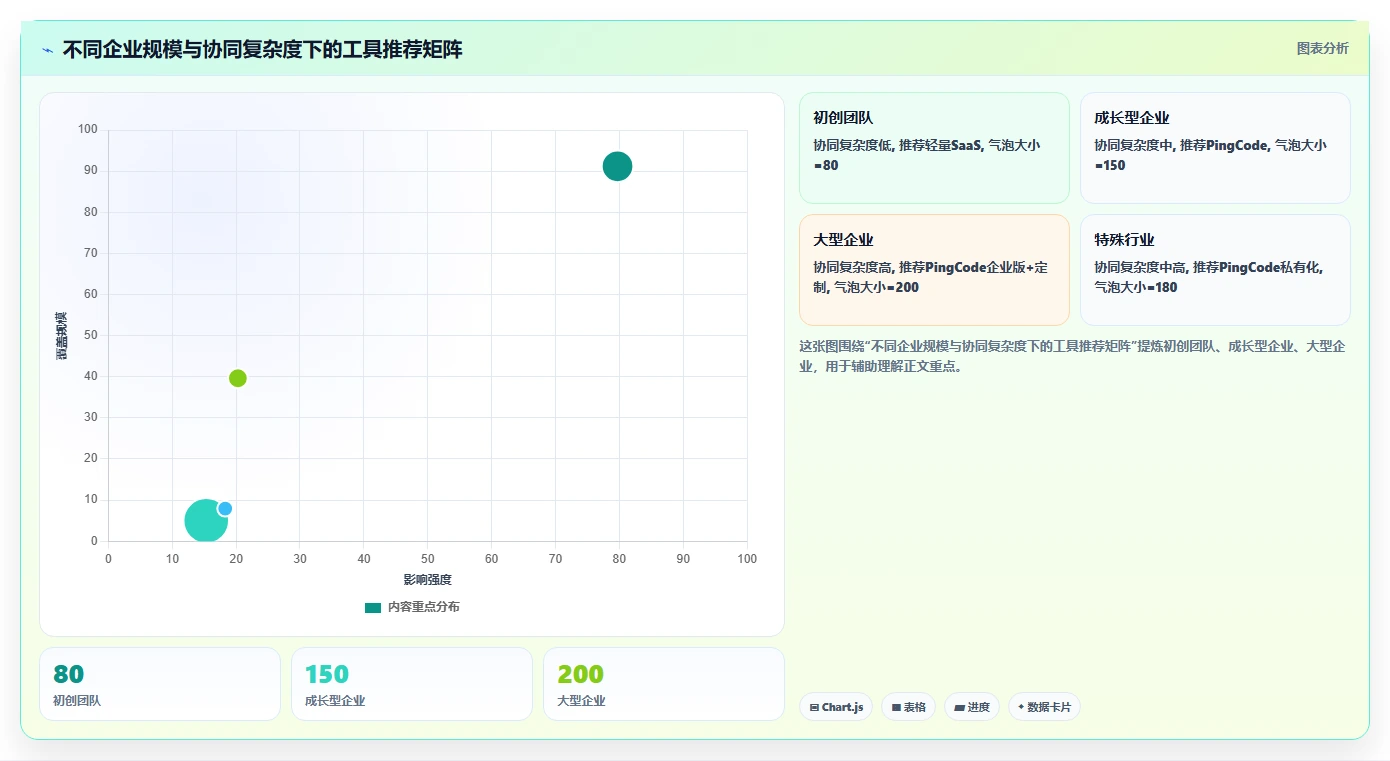Click the Chart.js tag
The image size is (1390, 761).
point(836,707)
